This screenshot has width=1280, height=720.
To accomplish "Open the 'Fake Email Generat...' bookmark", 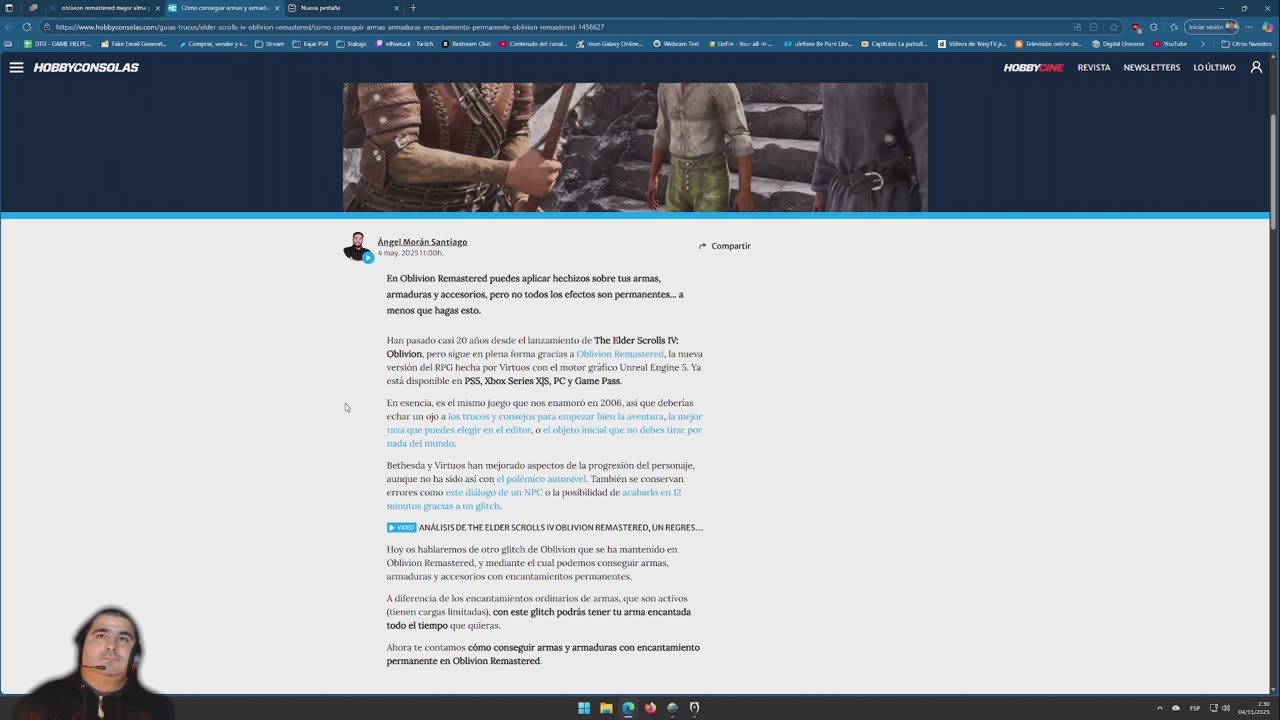I will pyautogui.click(x=134, y=44).
